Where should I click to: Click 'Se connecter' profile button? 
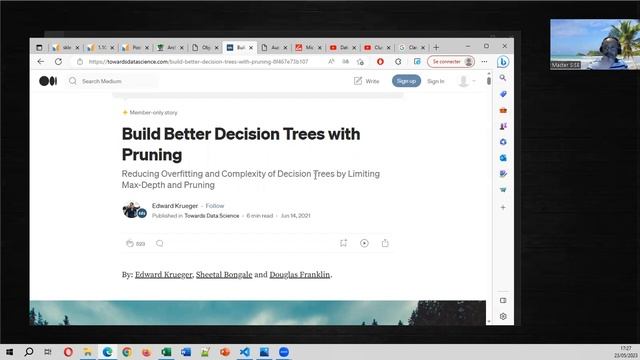(451, 62)
